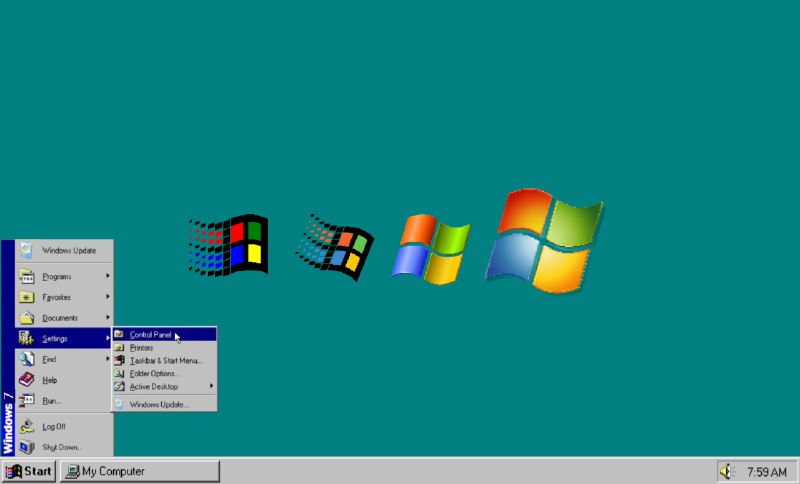Choose Shut Down... from the Start menu
The height and width of the screenshot is (484, 800).
(x=64, y=447)
